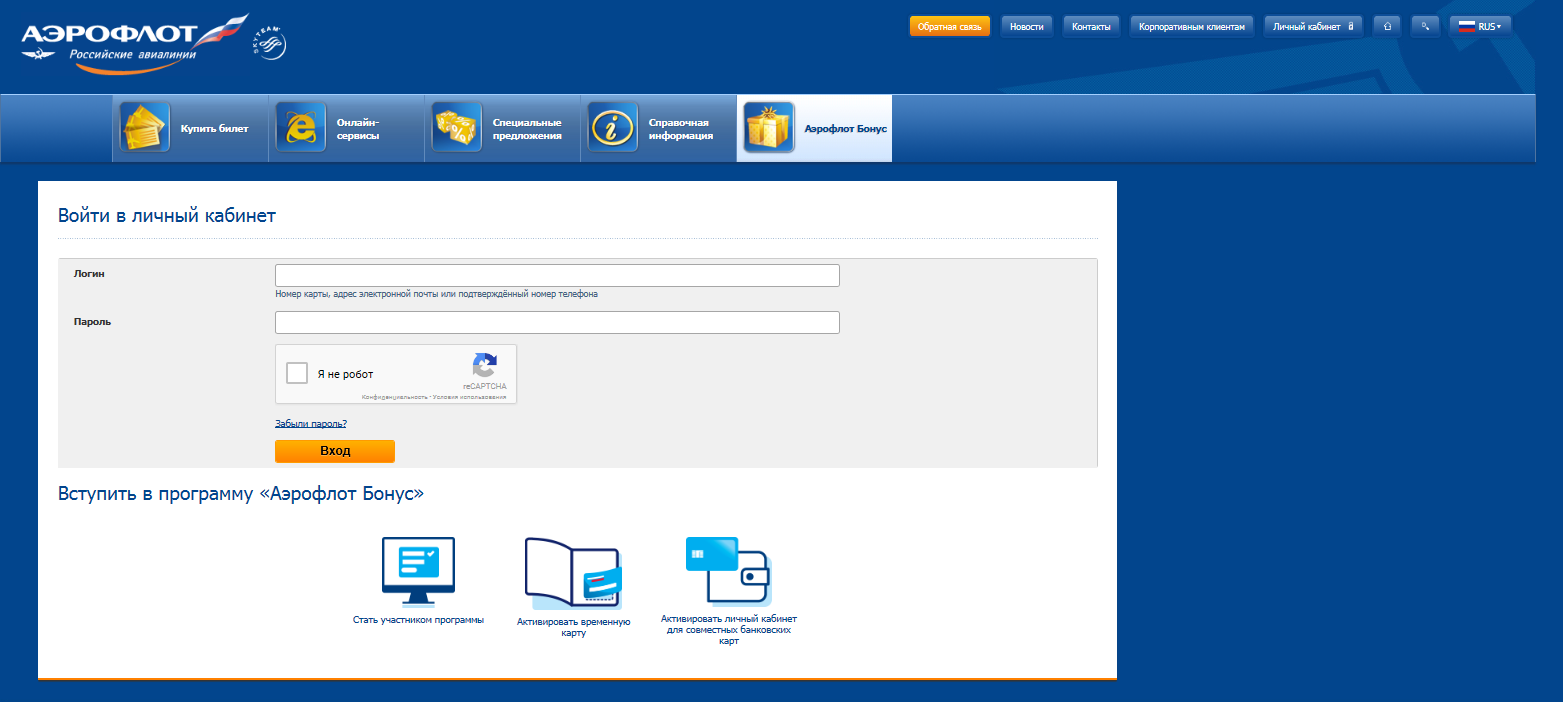
Task: Click Активировать временную карту link
Action: [573, 627]
